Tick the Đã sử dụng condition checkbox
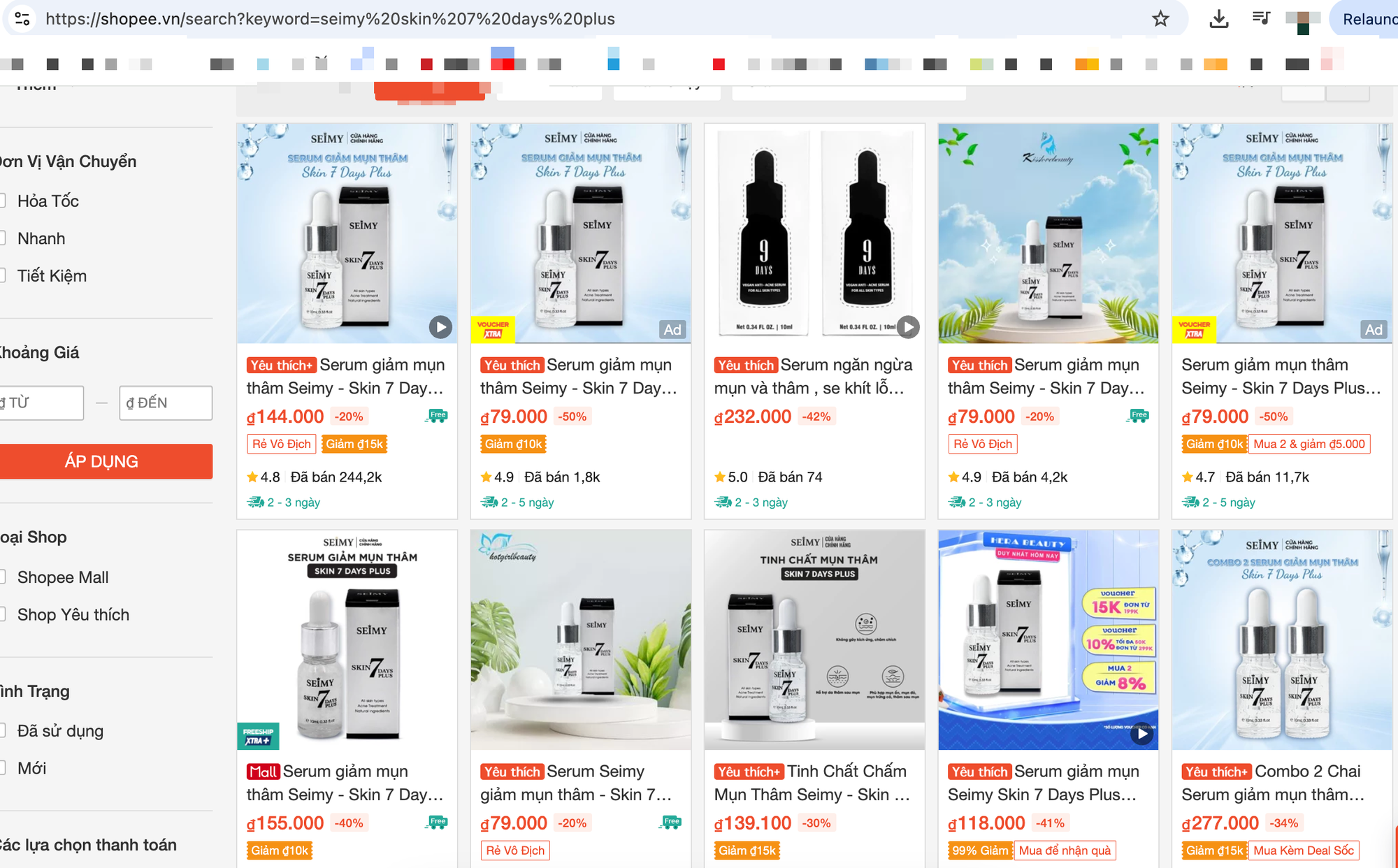Image resolution: width=1398 pixels, height=868 pixels. click(1, 731)
